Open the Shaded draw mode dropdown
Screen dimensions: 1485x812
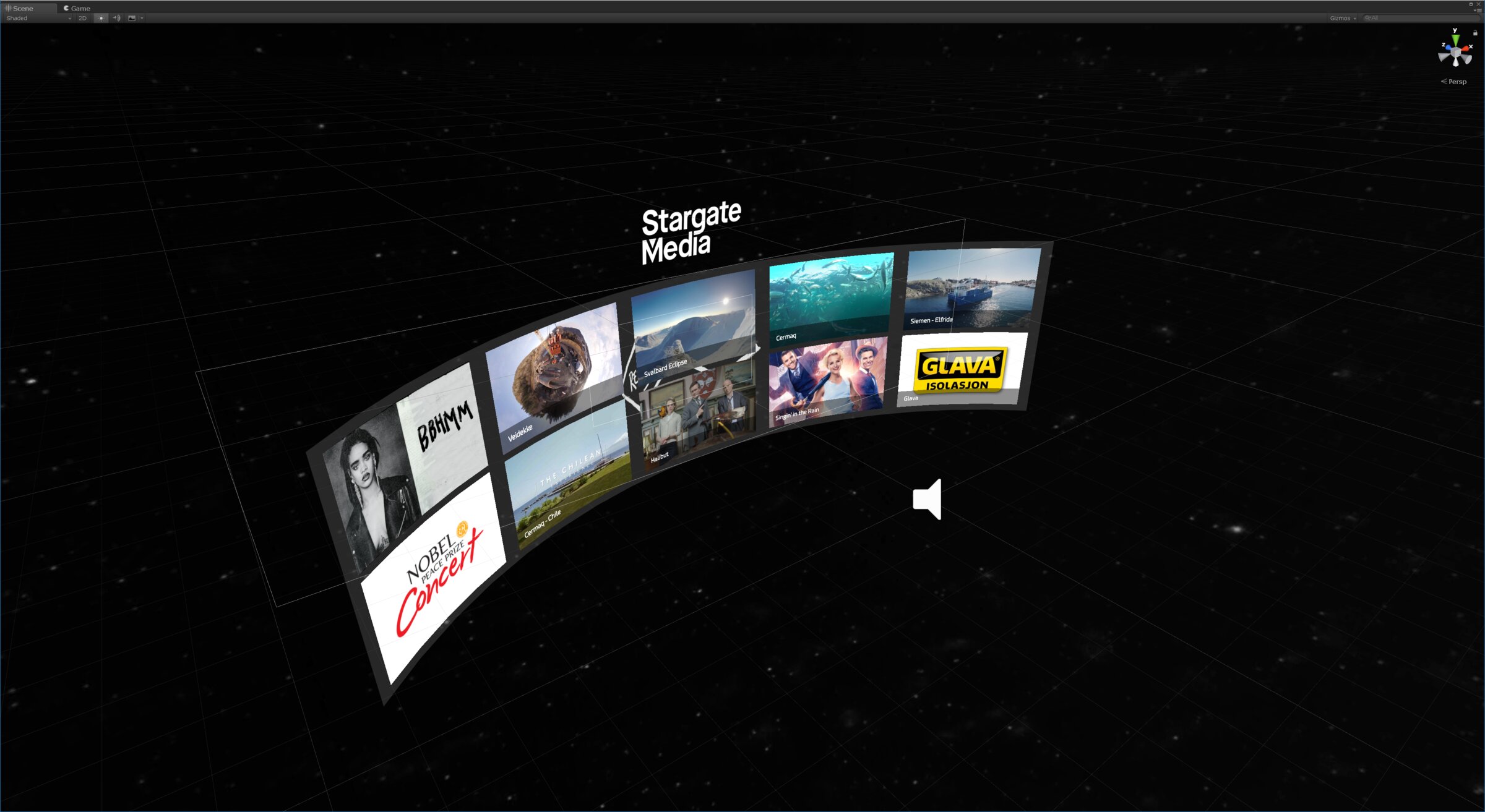(38, 18)
